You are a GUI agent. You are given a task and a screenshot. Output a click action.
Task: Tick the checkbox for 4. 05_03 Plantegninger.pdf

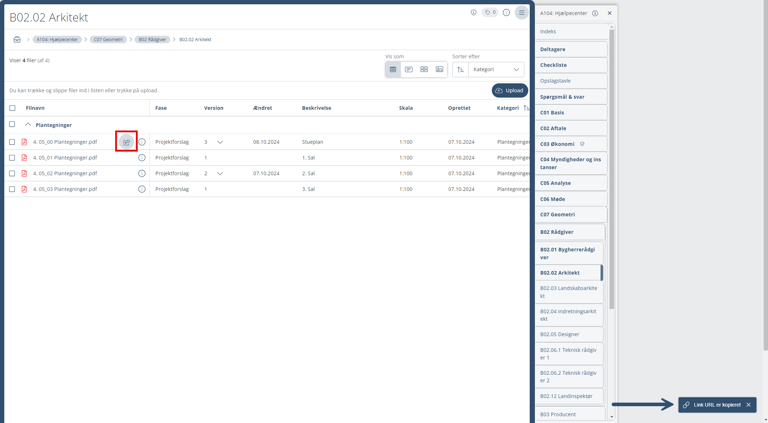click(12, 189)
